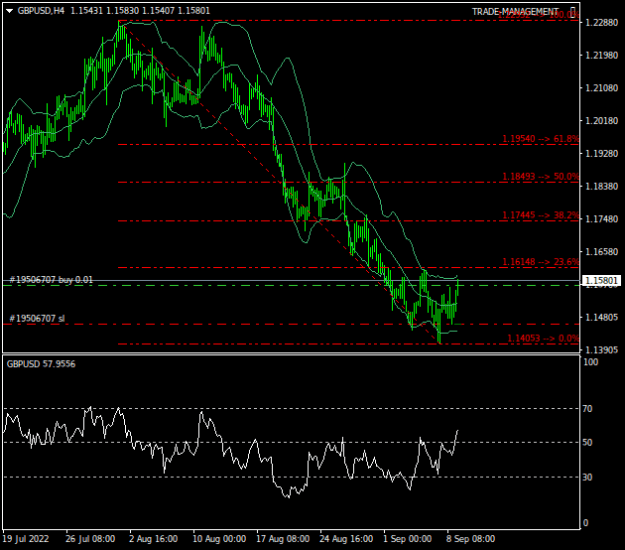This screenshot has width=625, height=550.
Task: Click price axis label 1.21080
Action: pyautogui.click(x=601, y=88)
